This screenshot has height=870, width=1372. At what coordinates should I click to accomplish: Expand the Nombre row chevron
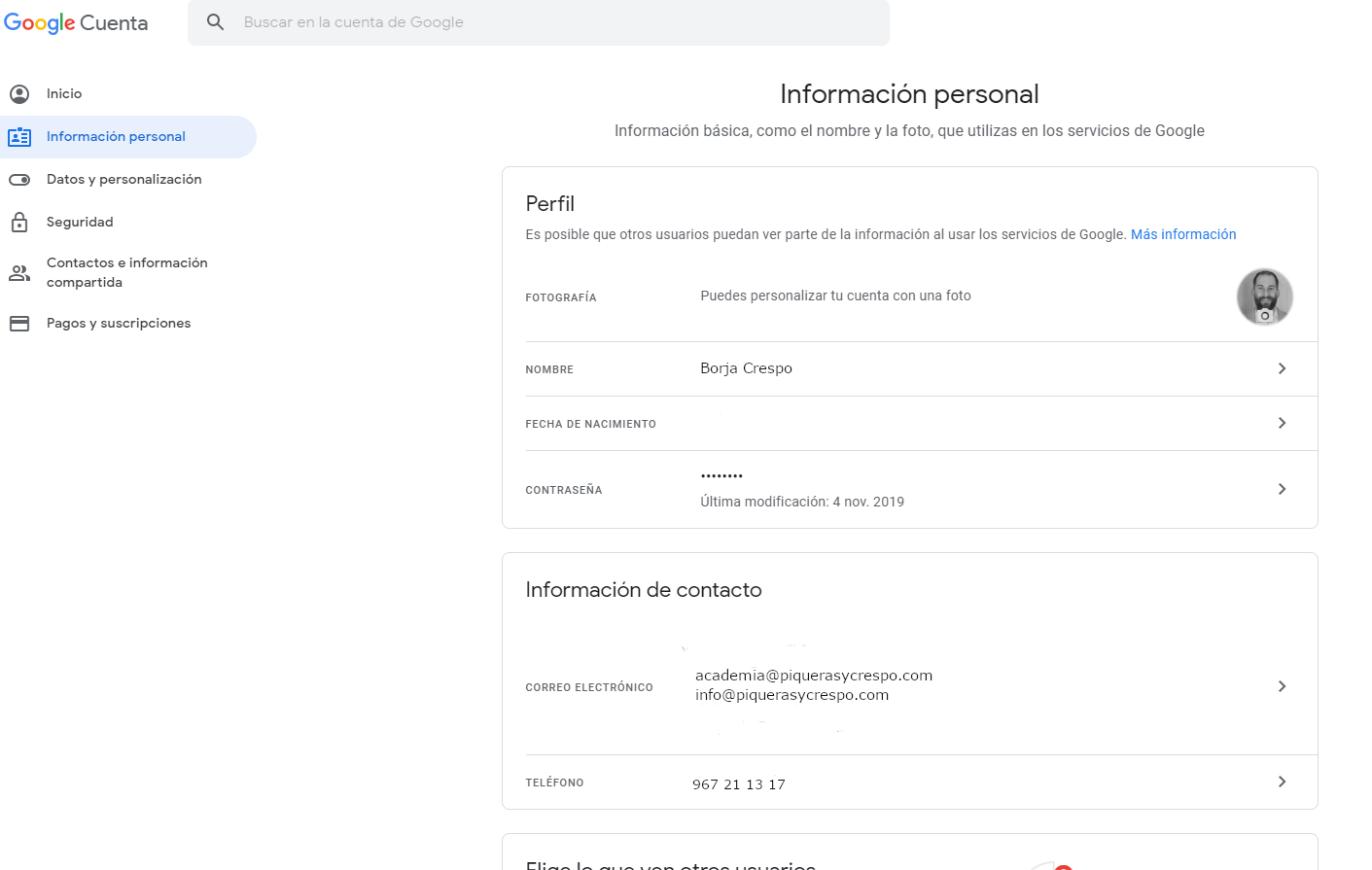[1282, 368]
